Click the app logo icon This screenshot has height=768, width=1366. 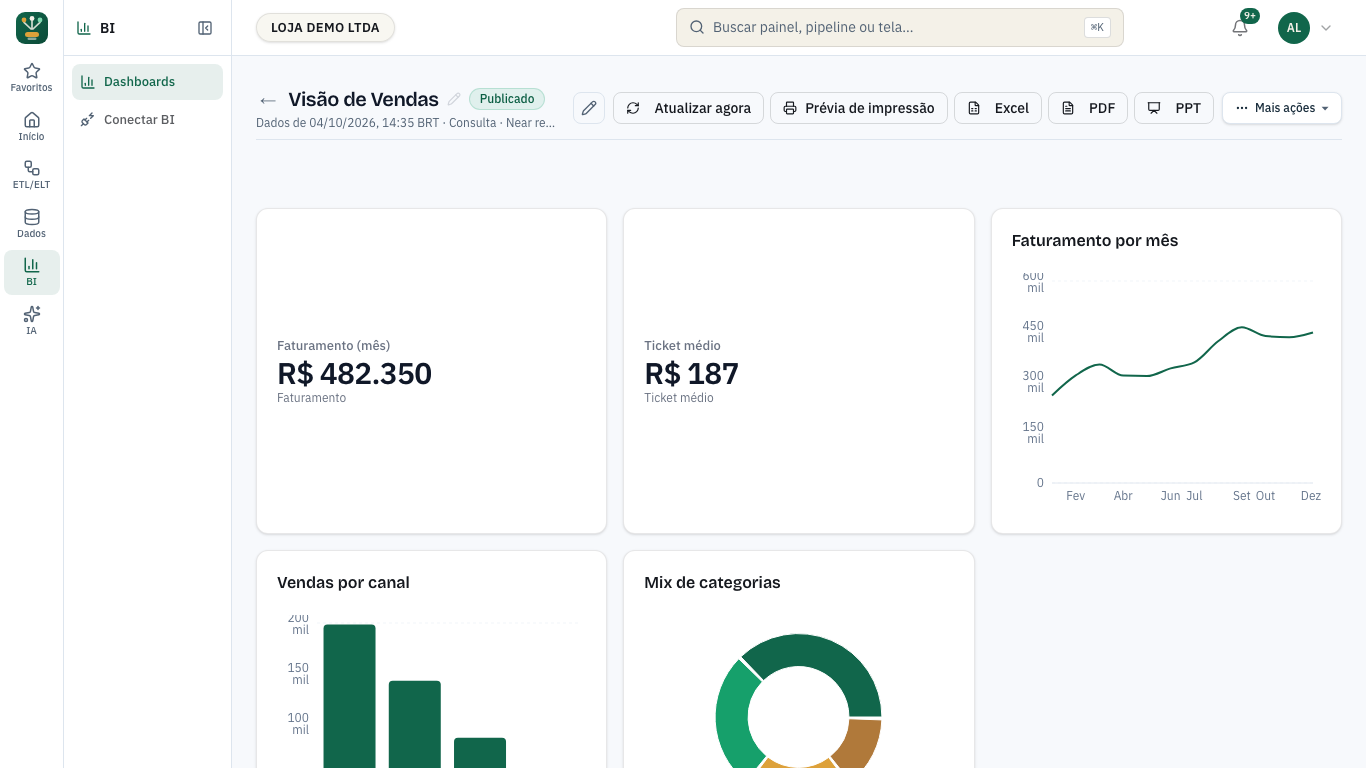(32, 28)
